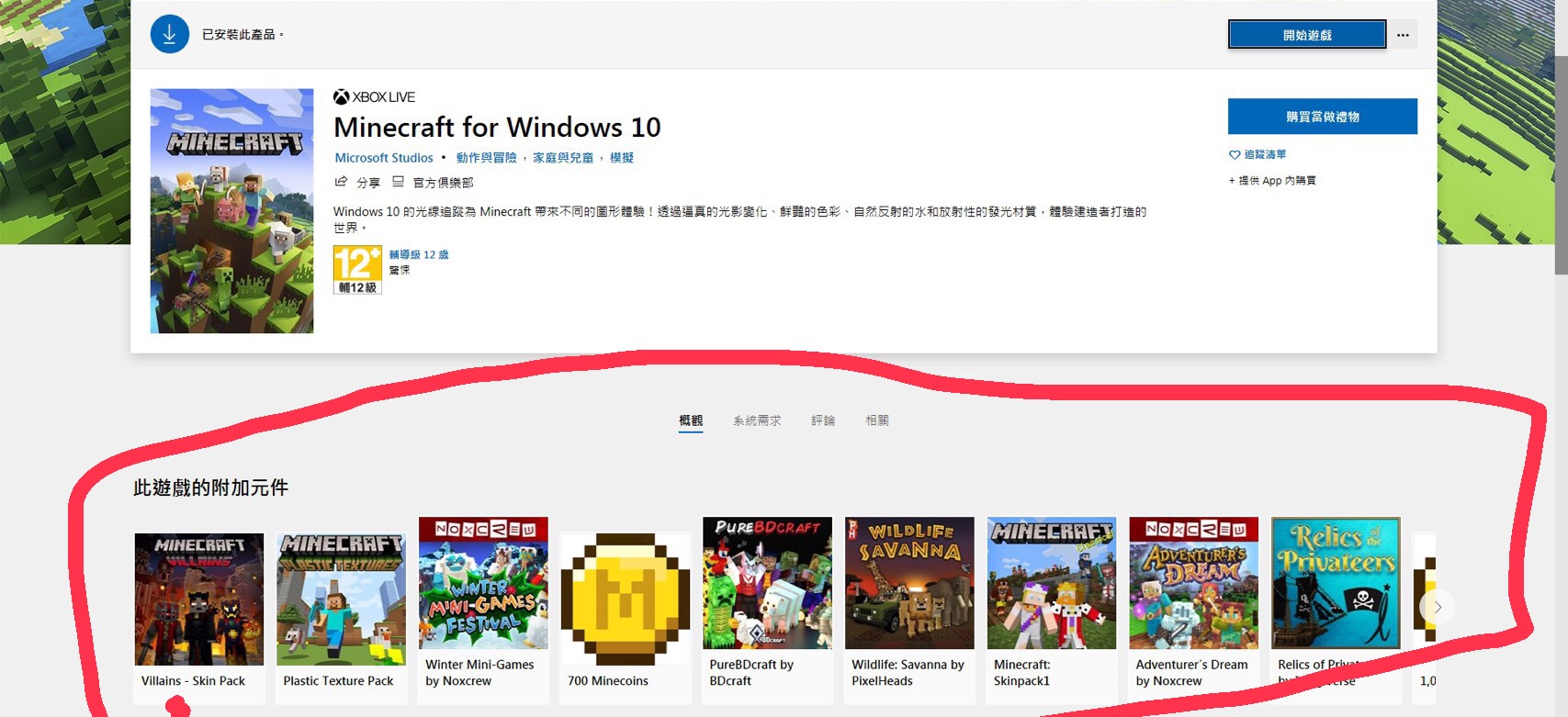This screenshot has width=1568, height=717.
Task: Click 'Winter Mini-Games by Noxcrew' title
Action: click(479, 673)
